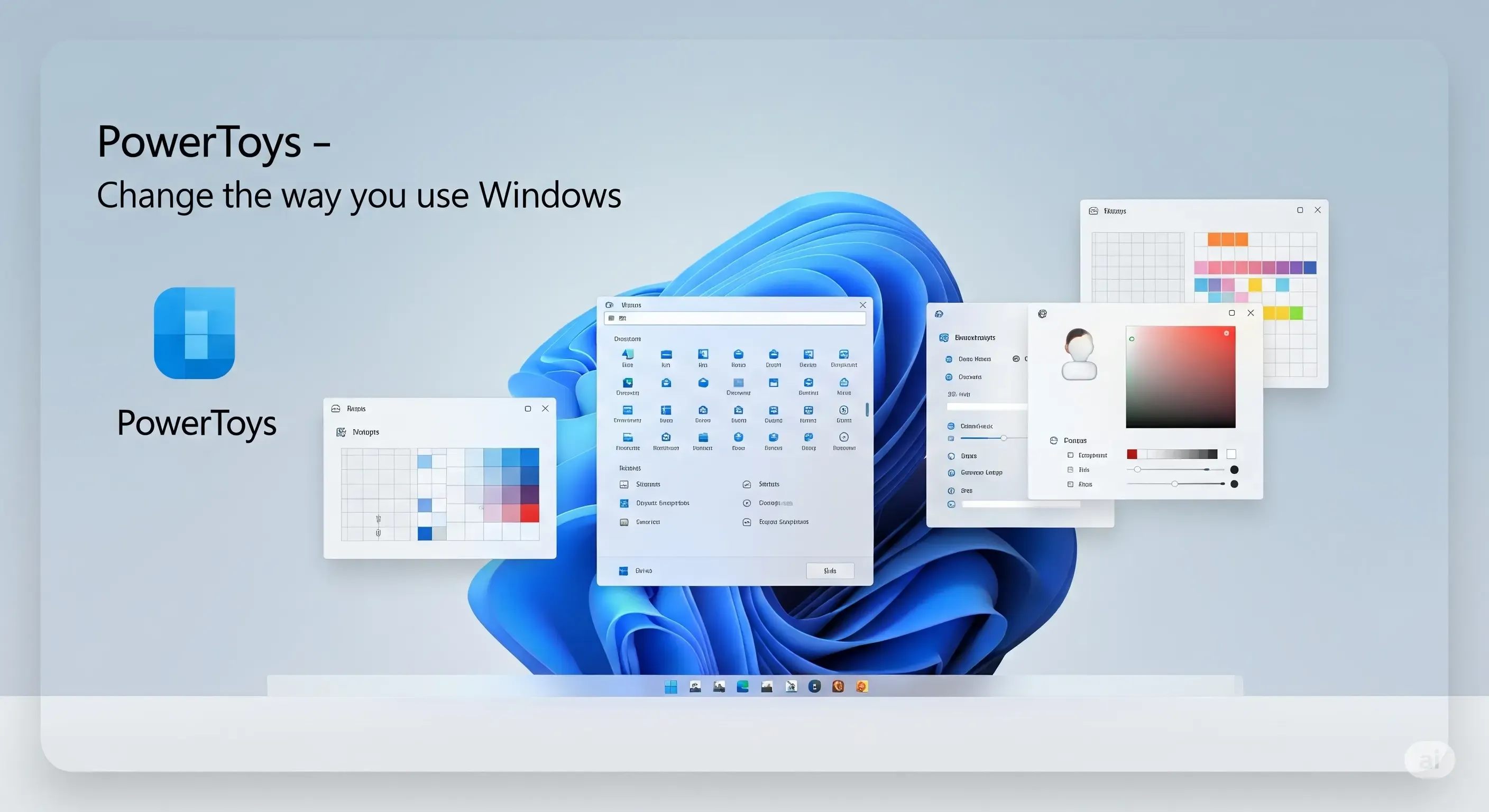Image resolution: width=1489 pixels, height=812 pixels.
Task: Toggle the 'Fids' checkbox in color picker
Action: (1071, 470)
